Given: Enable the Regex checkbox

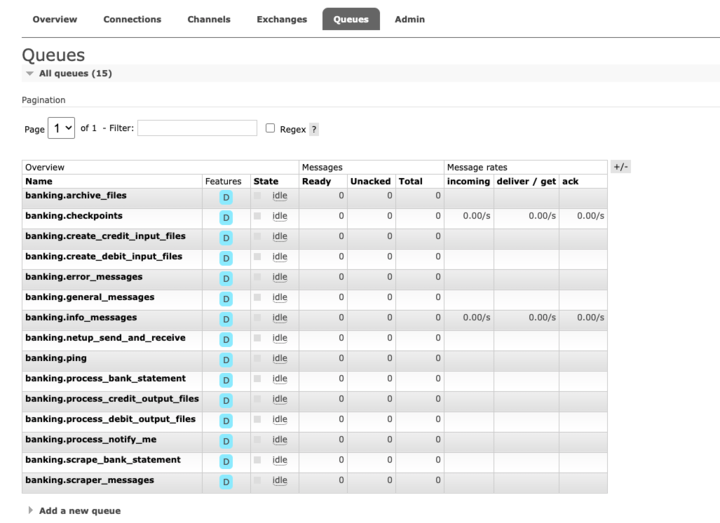Looking at the screenshot, I should [270, 128].
